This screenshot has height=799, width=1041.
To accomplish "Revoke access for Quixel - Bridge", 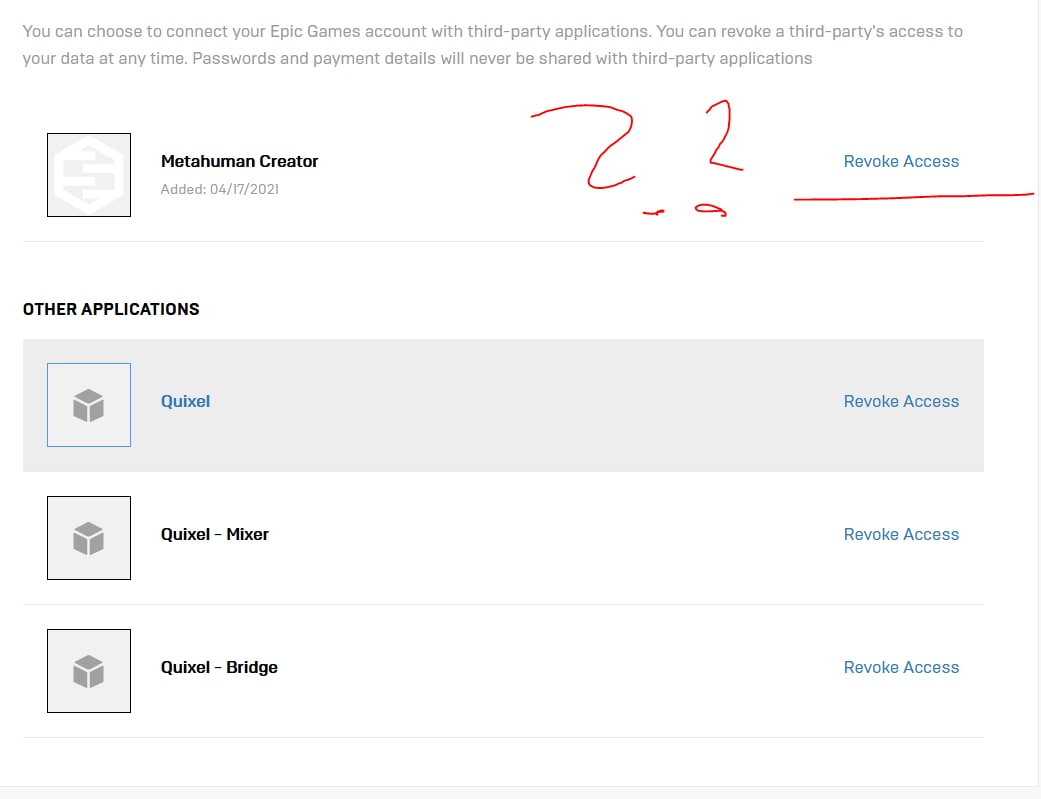I will (x=901, y=667).
